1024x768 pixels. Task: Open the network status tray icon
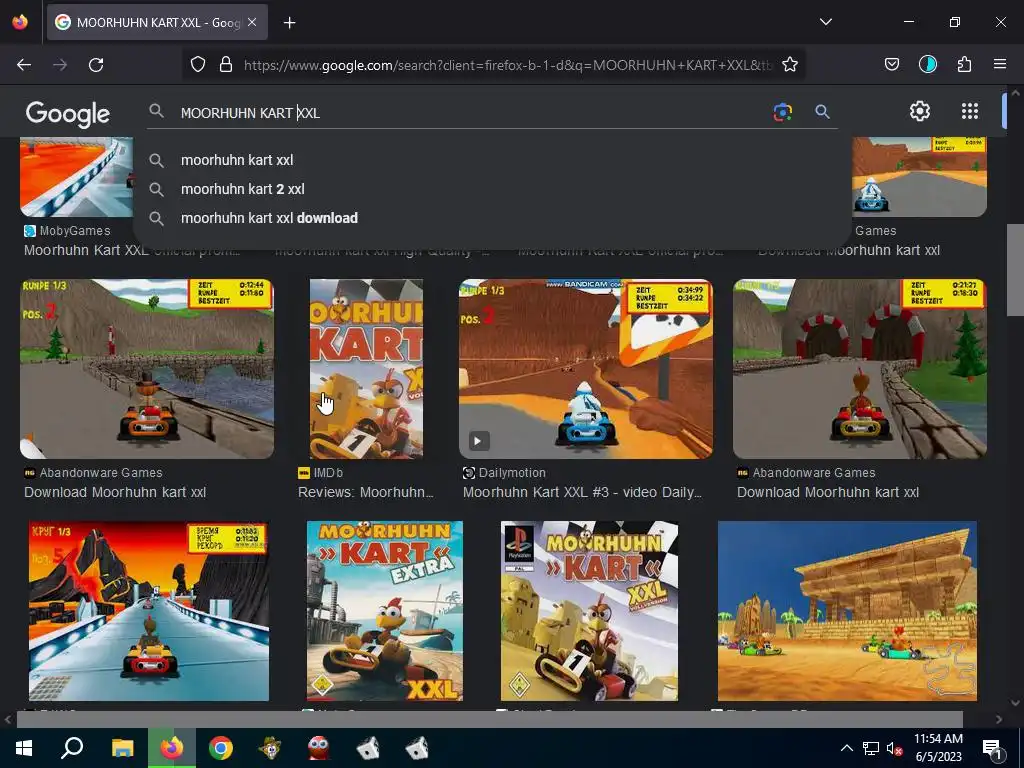pos(871,748)
